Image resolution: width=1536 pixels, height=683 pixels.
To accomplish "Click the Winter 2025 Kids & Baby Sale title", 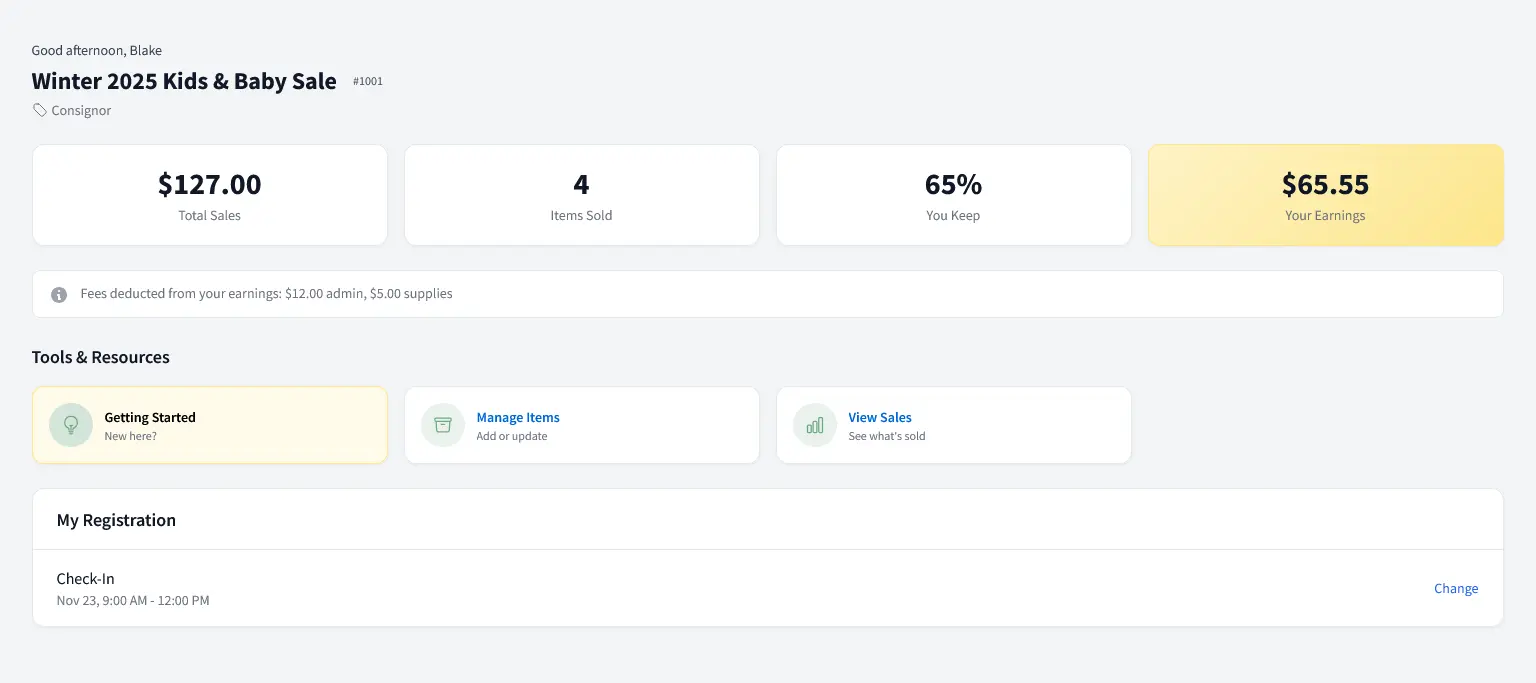I will (x=183, y=81).
